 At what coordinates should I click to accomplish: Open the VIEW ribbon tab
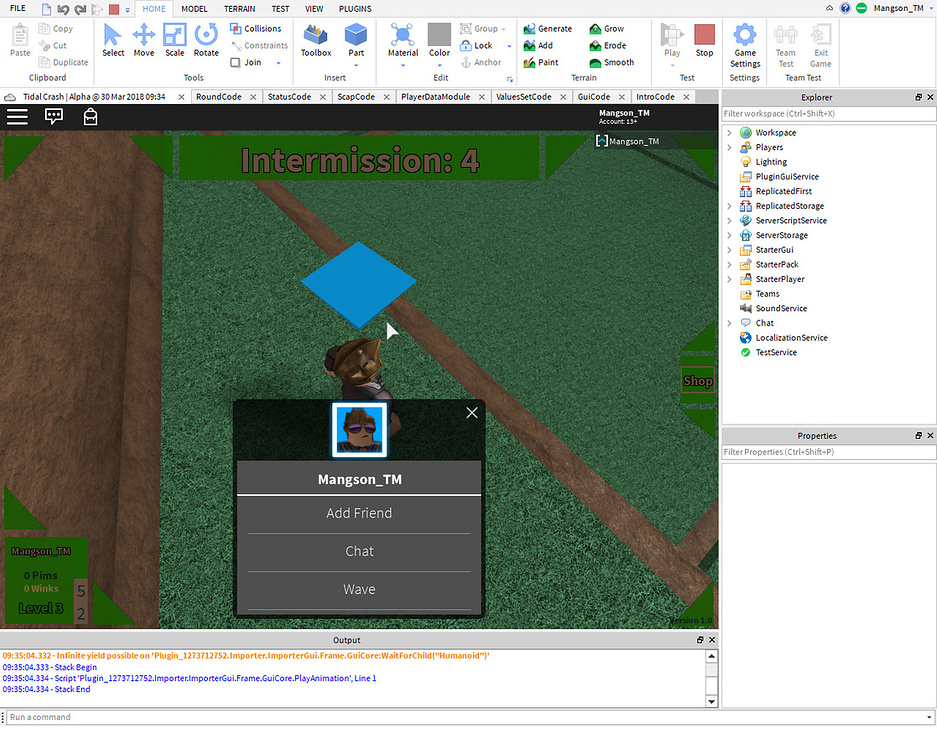tap(314, 9)
